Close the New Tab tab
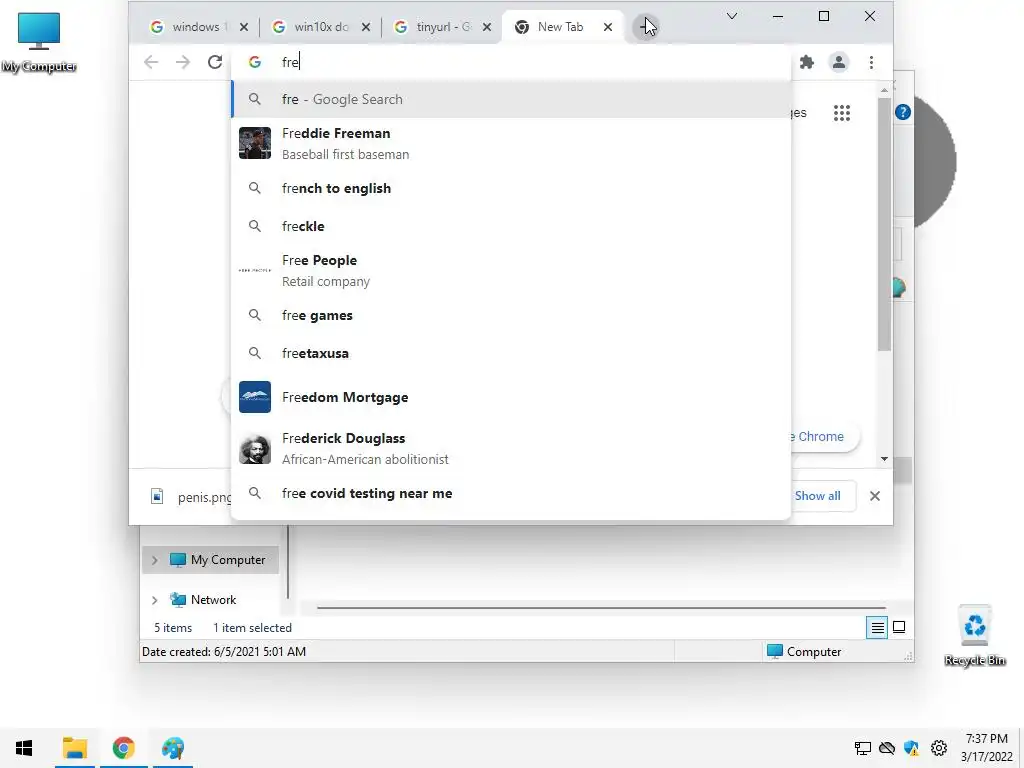This screenshot has width=1024, height=768. pyautogui.click(x=608, y=27)
